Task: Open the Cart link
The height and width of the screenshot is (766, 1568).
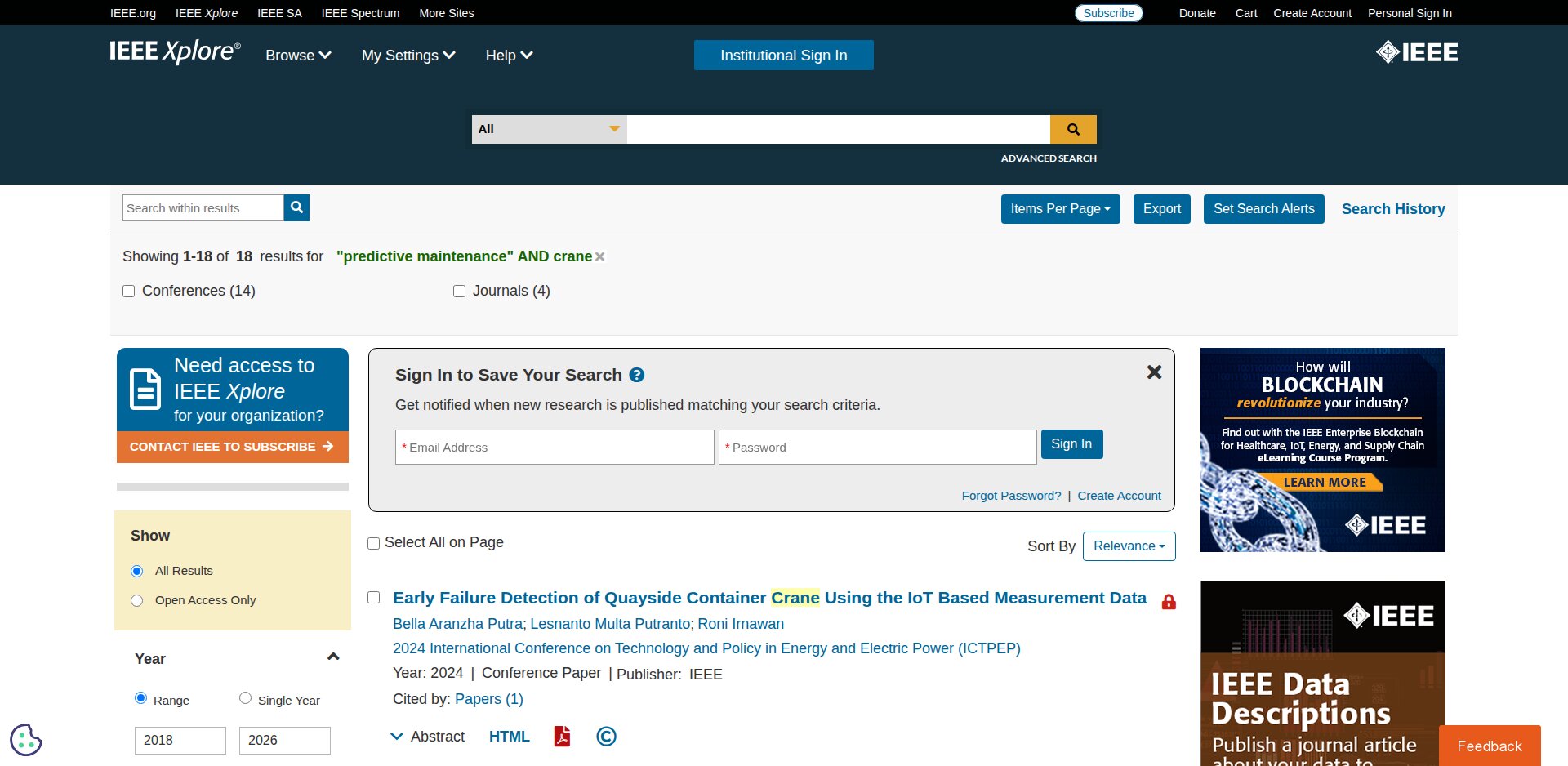Action: (1246, 13)
